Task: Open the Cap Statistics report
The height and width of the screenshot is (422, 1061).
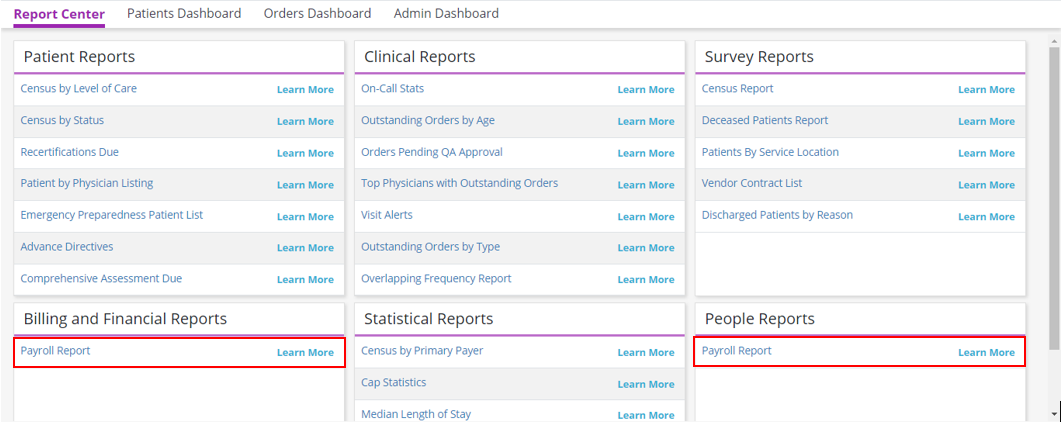Action: pyautogui.click(x=393, y=383)
